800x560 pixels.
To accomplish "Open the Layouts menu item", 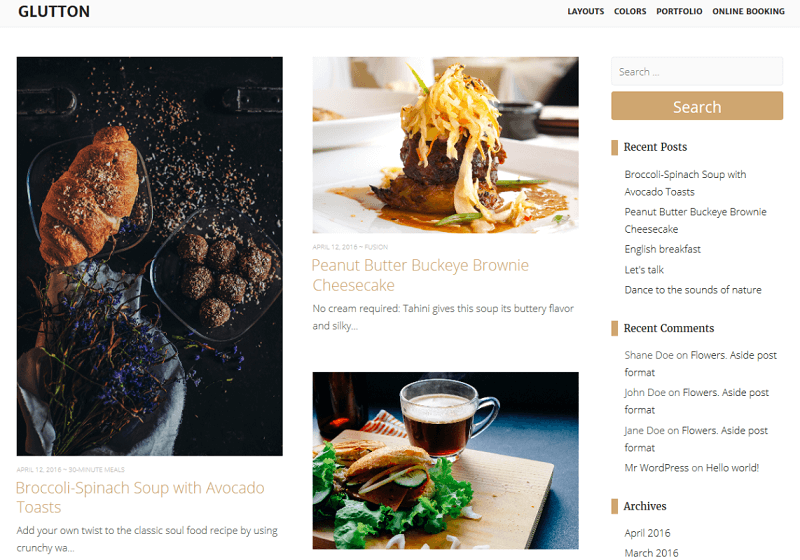I will (585, 11).
